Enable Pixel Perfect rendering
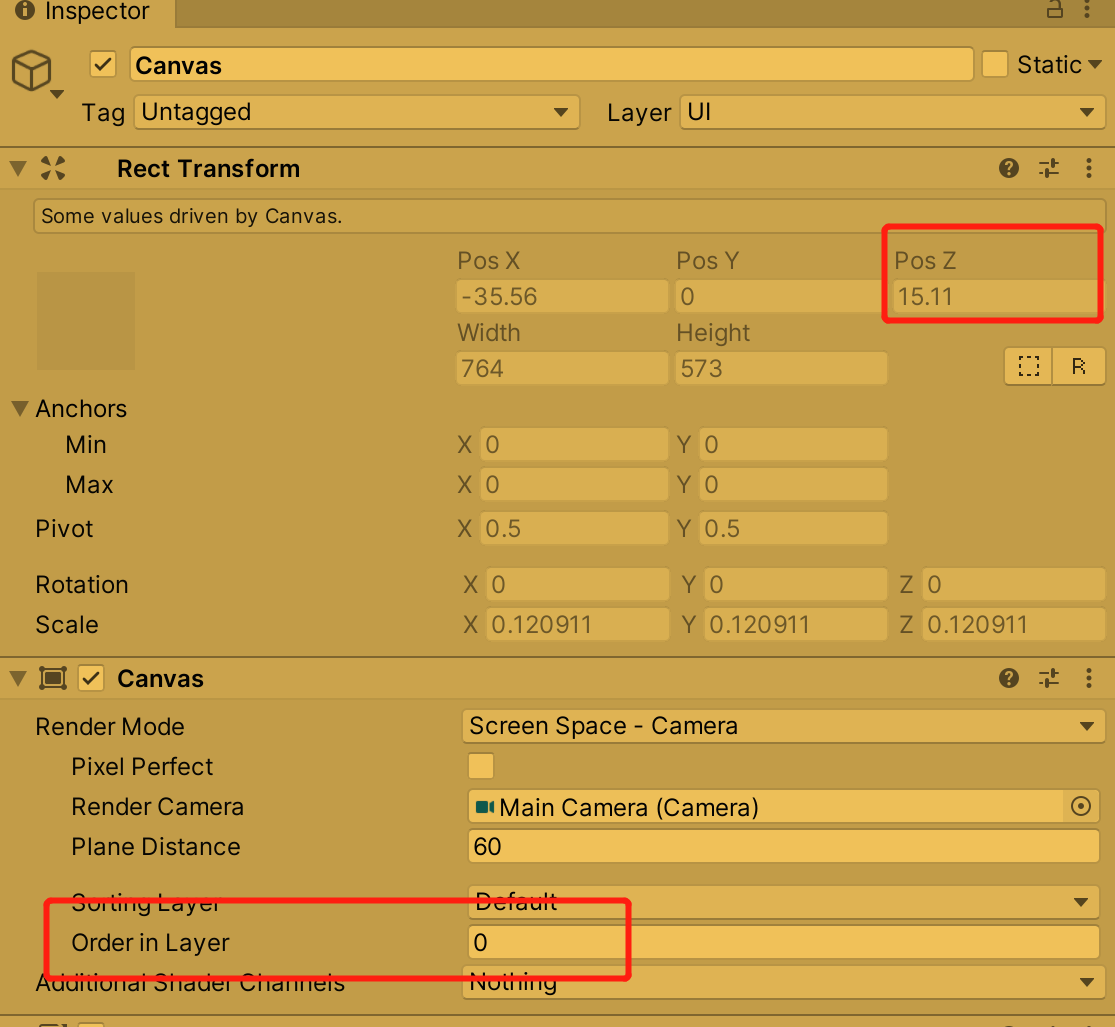Image resolution: width=1115 pixels, height=1027 pixels. coord(481,766)
